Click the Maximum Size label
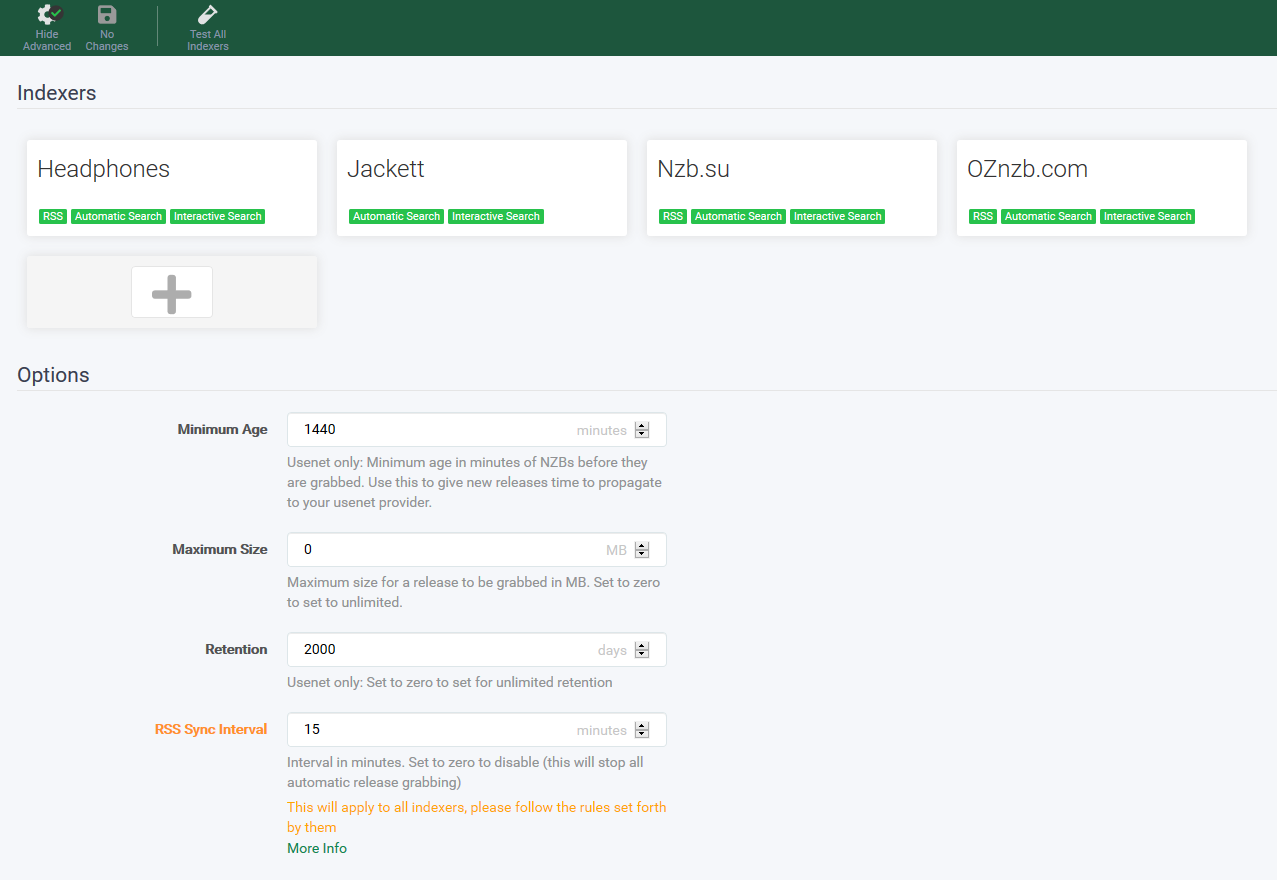 coord(220,549)
